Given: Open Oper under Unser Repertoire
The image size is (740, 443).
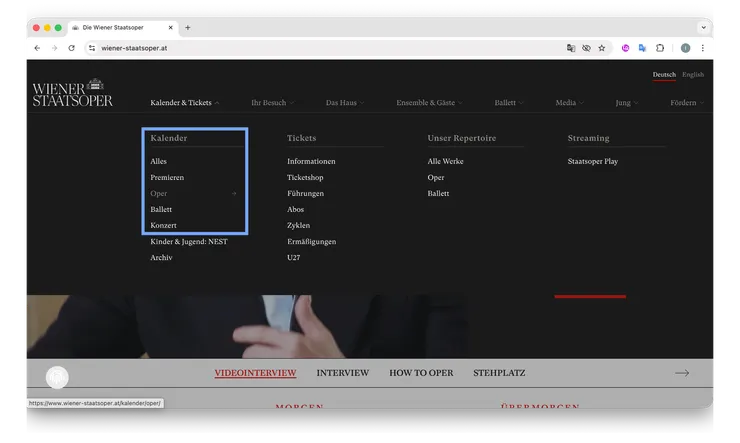Looking at the screenshot, I should pyautogui.click(x=436, y=177).
